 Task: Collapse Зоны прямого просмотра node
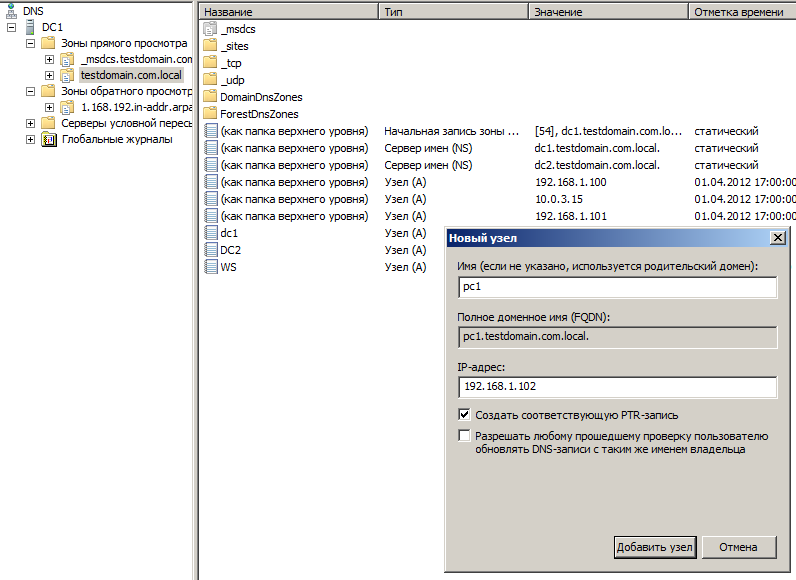[30, 43]
